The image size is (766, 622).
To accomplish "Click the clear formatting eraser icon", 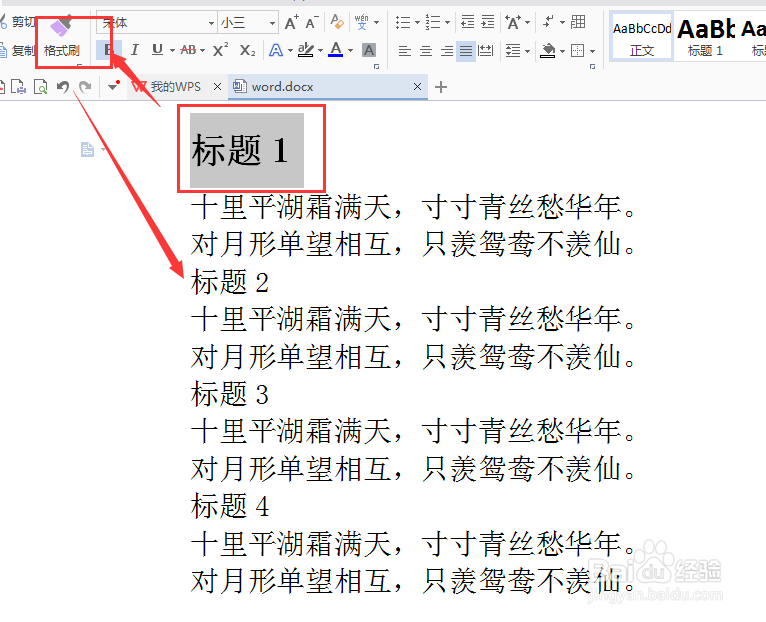I will coord(337,22).
